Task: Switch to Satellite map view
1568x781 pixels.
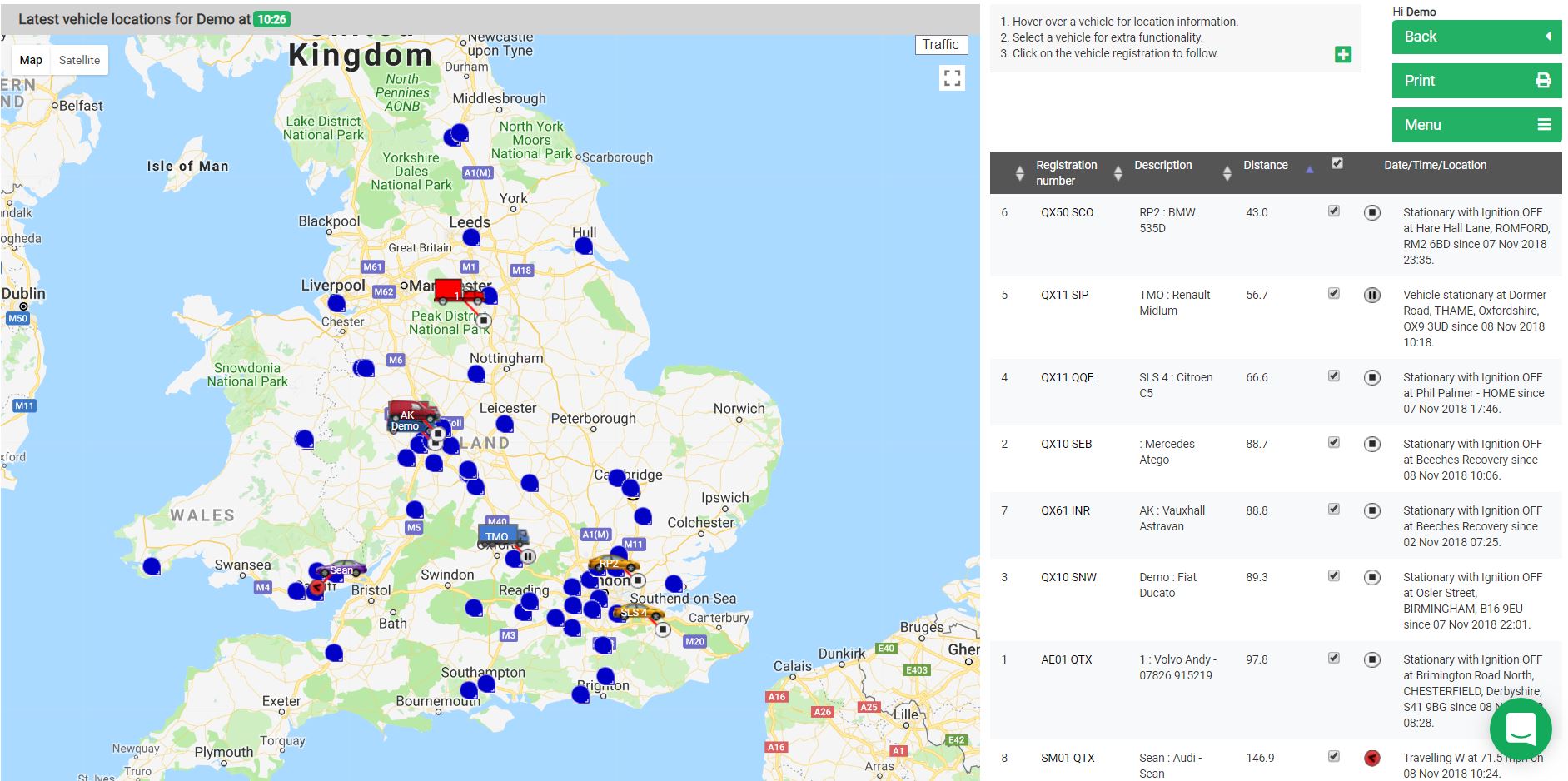Action: pos(79,60)
